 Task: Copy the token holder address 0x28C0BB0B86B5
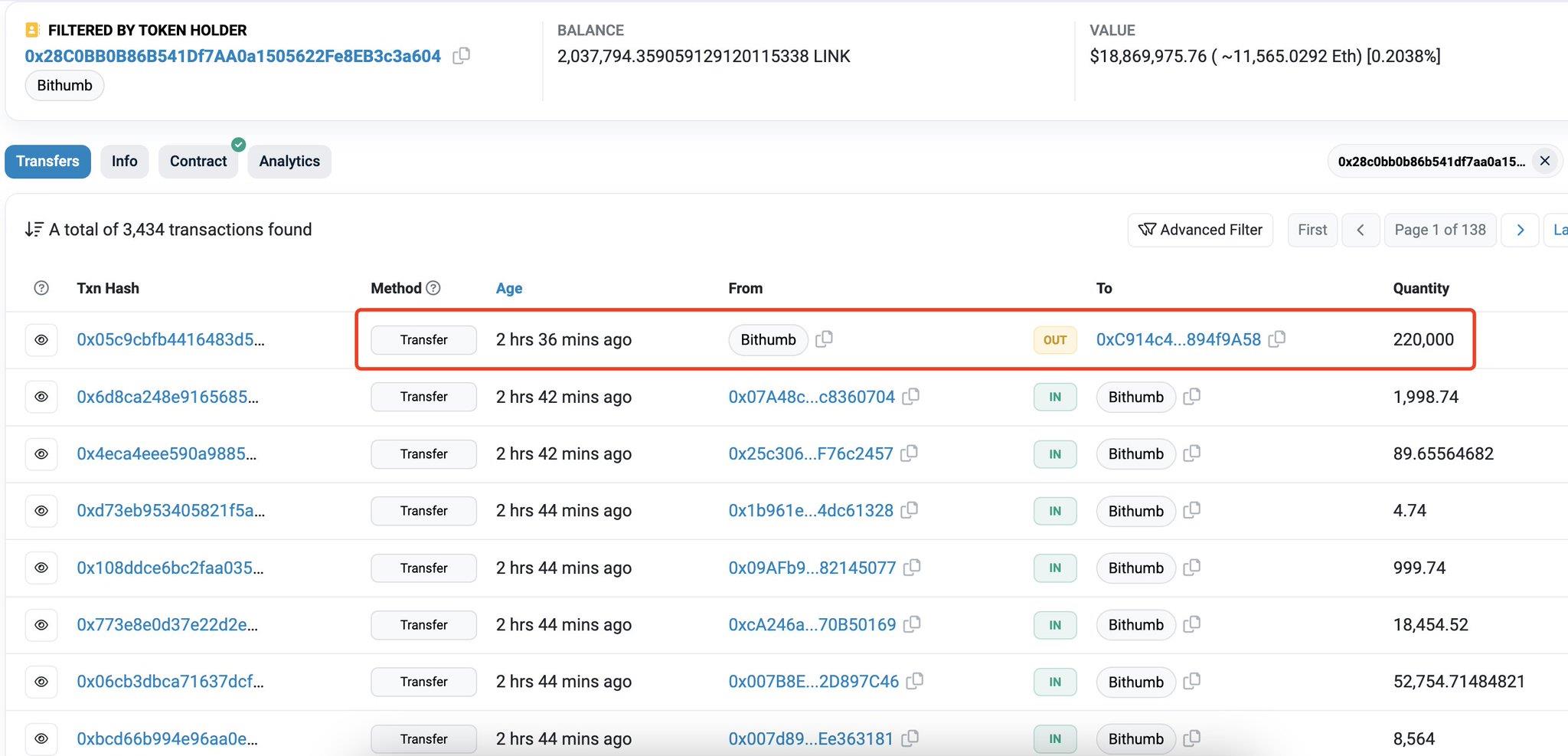point(461,56)
